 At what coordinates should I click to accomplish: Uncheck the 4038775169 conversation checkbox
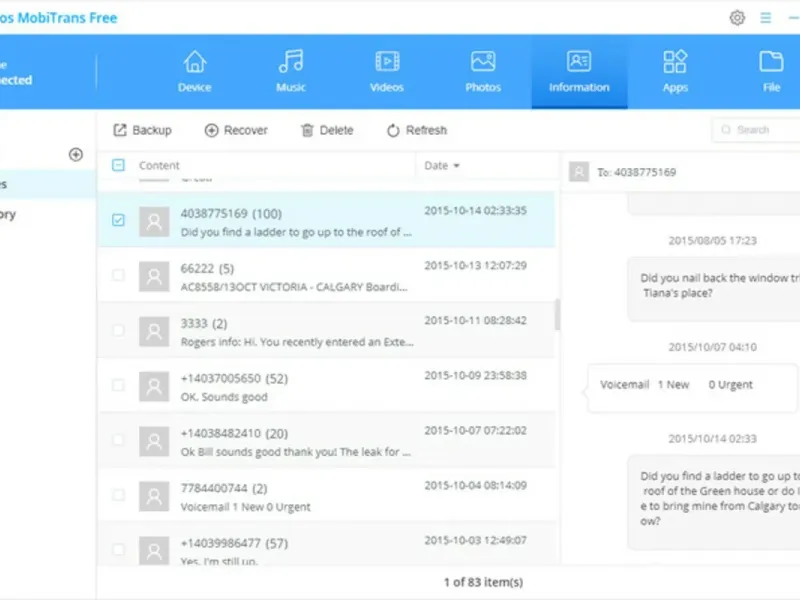click(118, 220)
